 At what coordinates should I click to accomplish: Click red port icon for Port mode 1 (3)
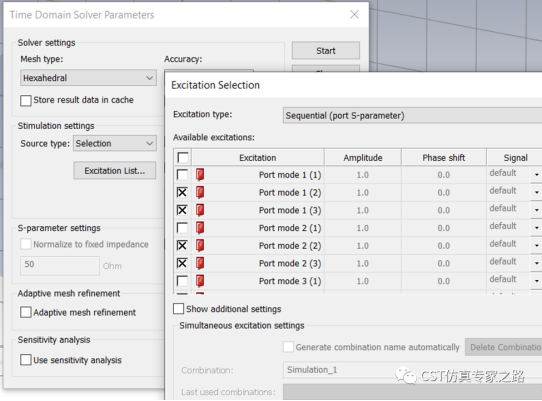click(x=200, y=210)
